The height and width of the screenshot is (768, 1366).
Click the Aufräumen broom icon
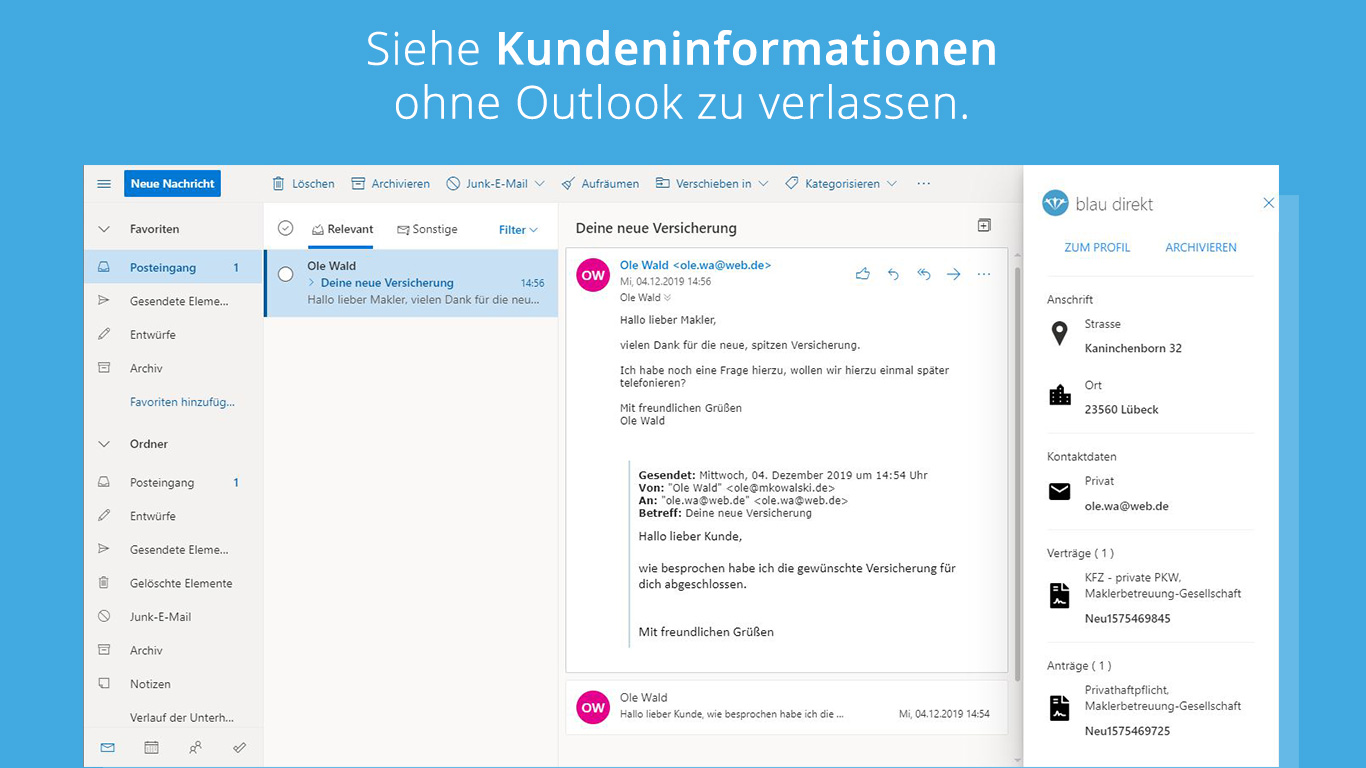pos(568,184)
